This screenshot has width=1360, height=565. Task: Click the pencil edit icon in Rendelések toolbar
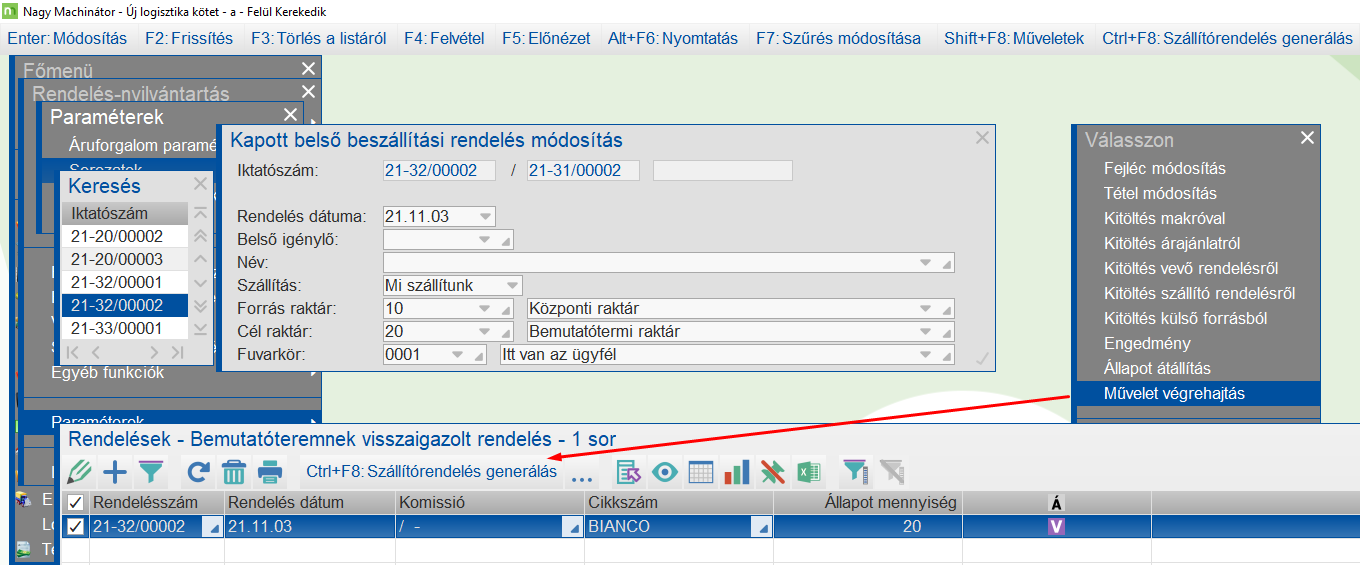tap(78, 472)
